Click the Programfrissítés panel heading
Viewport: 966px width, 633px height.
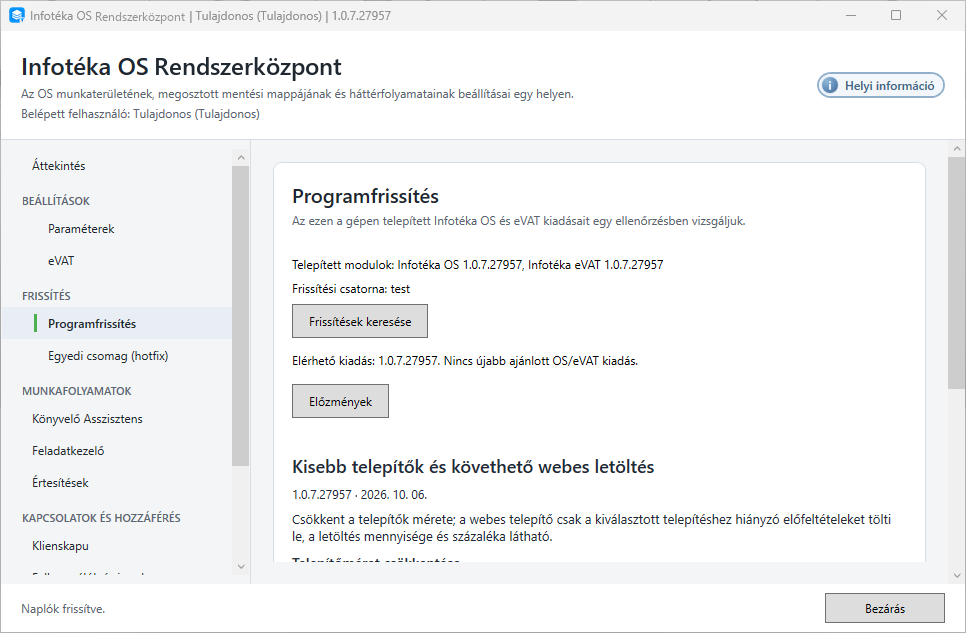(365, 196)
